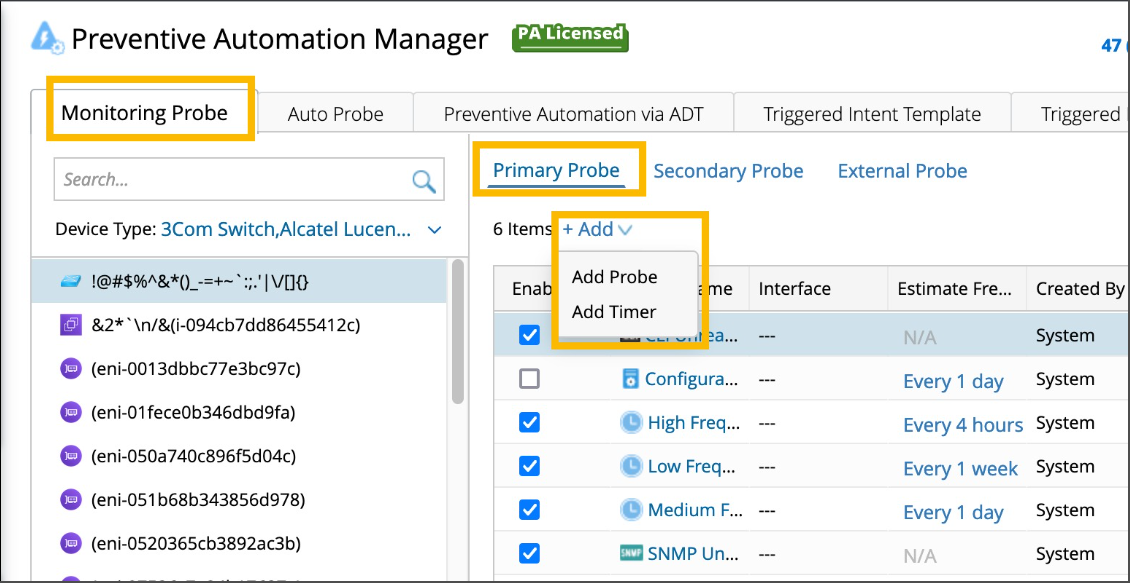This screenshot has height=584, width=1130.
Task: Click the device list vertical scrollbar
Action: pyautogui.click(x=457, y=330)
